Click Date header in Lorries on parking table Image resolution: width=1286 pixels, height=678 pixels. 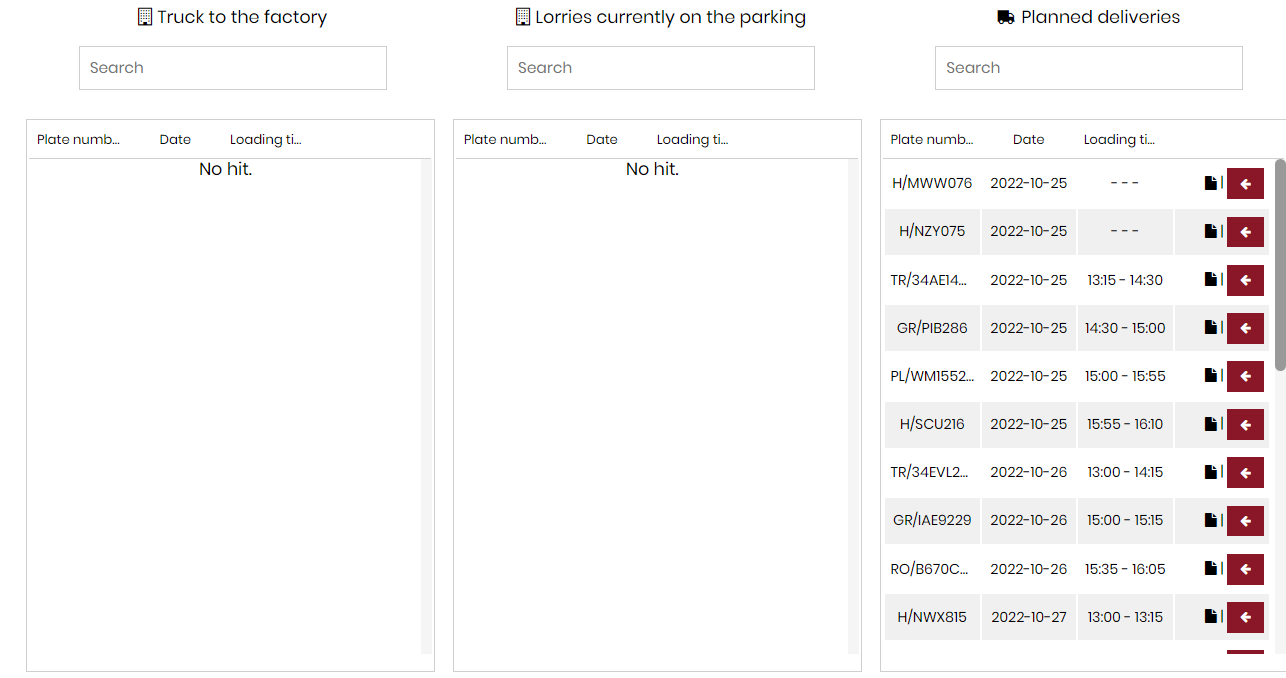click(601, 140)
